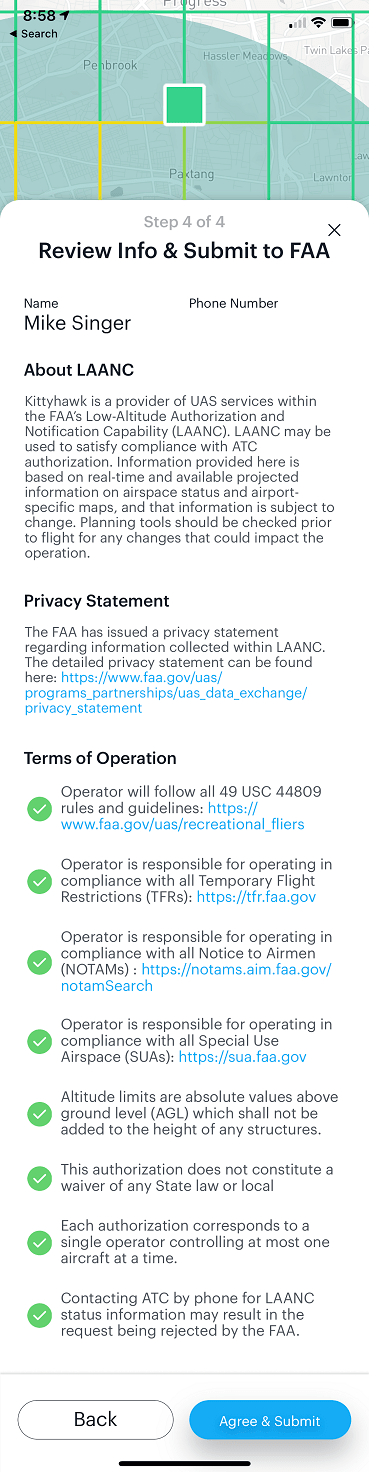The height and width of the screenshot is (1472, 369).
Task: Toggle the altitude limits AGL checkmark
Action: click(x=39, y=1113)
